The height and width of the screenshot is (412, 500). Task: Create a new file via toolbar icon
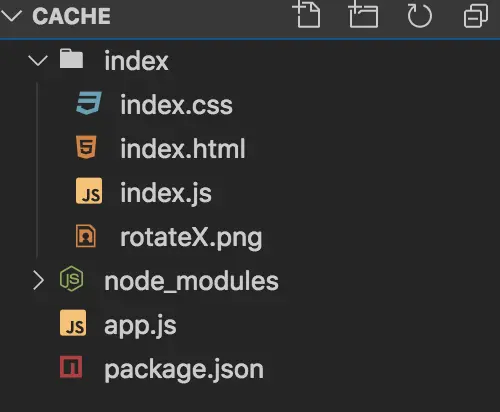306,15
